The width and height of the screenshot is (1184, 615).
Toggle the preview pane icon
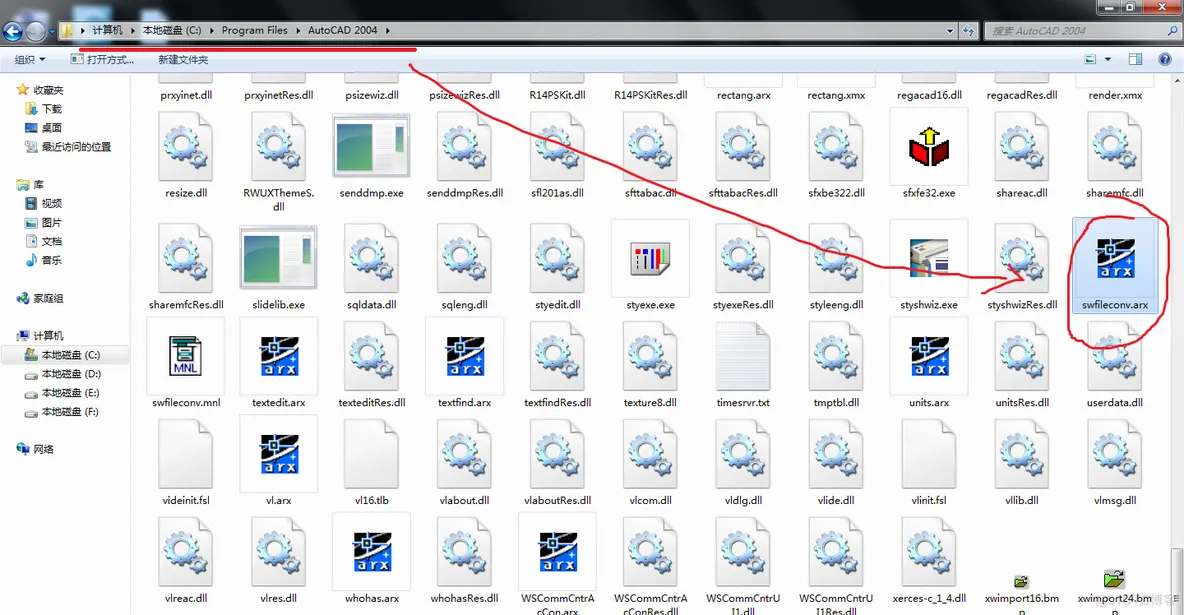point(1135,59)
